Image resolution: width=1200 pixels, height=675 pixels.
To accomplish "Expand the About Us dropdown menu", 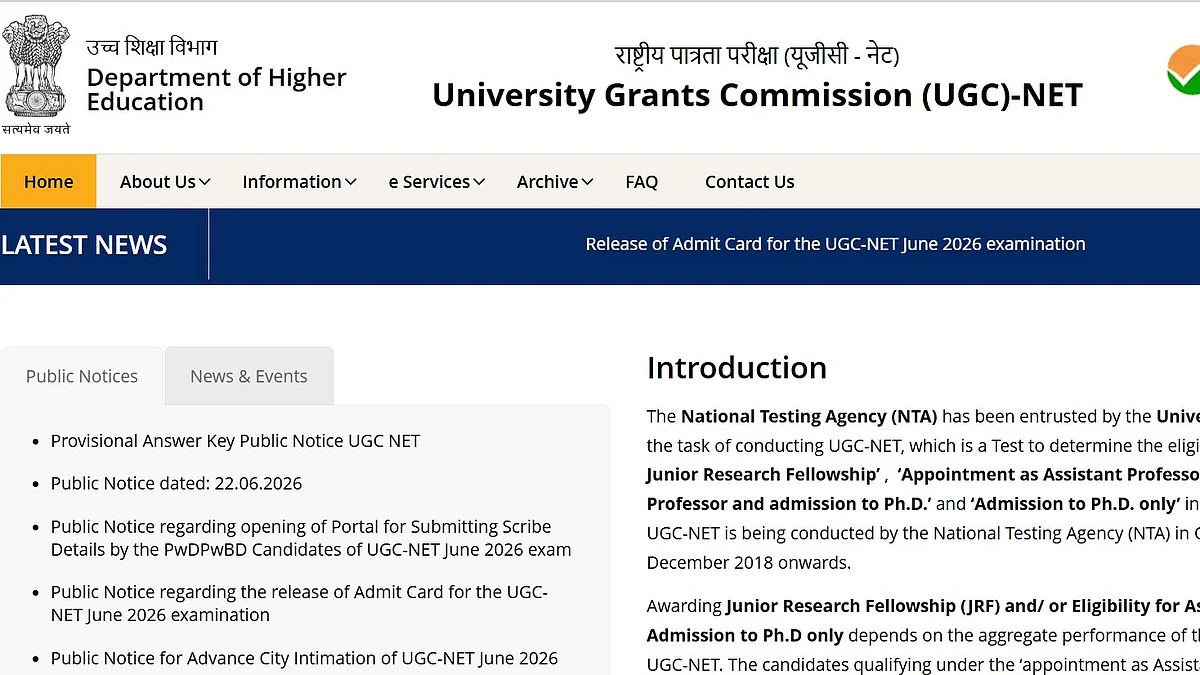I will click(165, 181).
